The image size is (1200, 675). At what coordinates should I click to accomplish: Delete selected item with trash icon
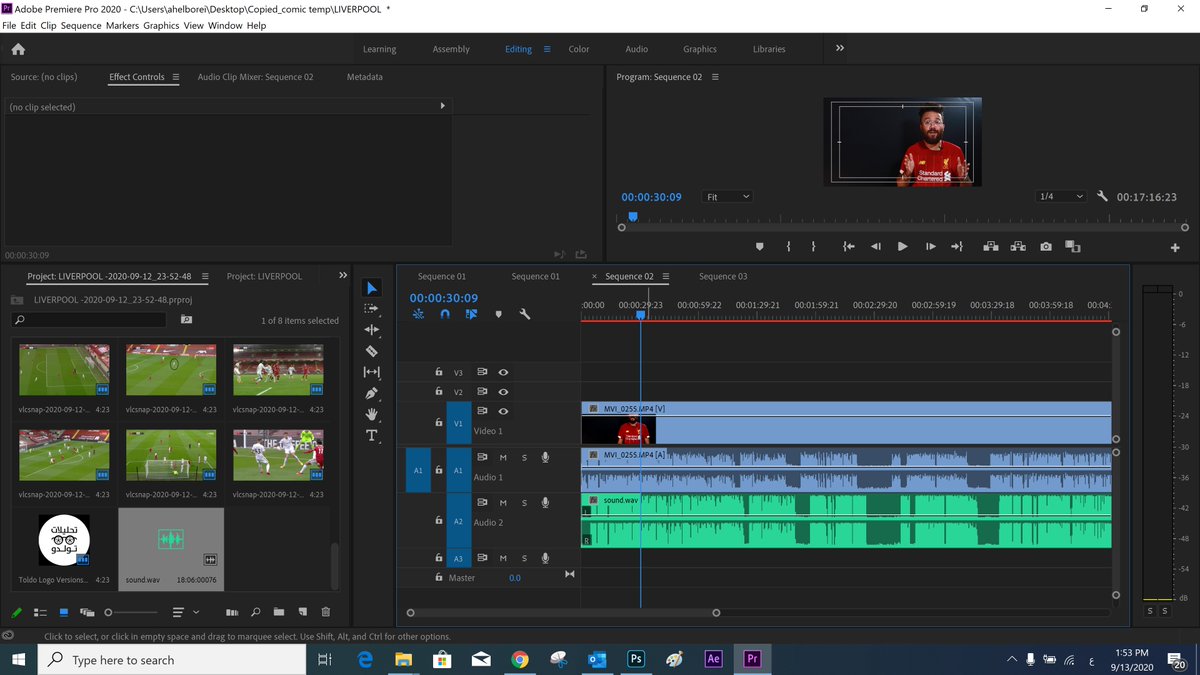(x=326, y=612)
